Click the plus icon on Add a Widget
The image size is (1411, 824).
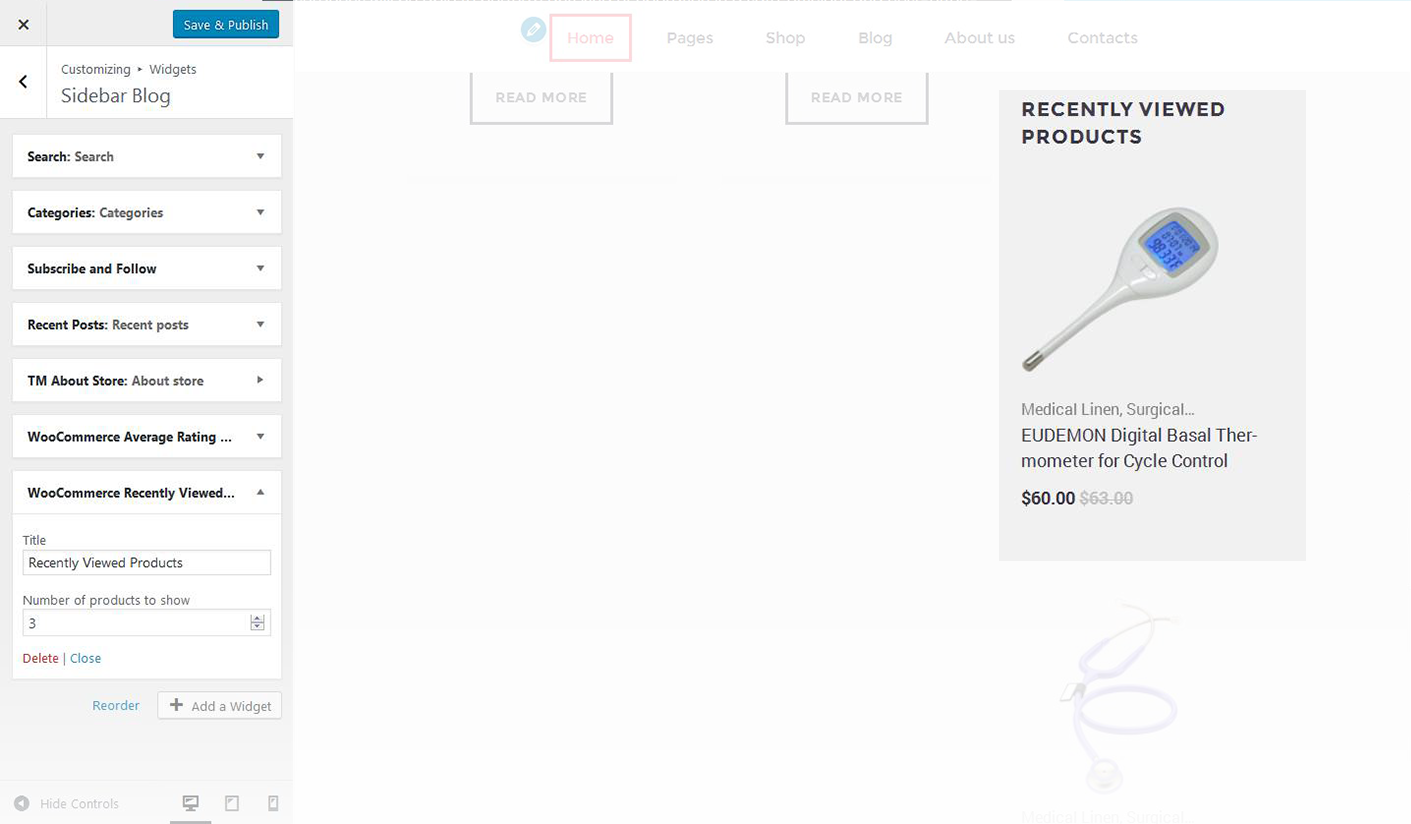click(176, 705)
